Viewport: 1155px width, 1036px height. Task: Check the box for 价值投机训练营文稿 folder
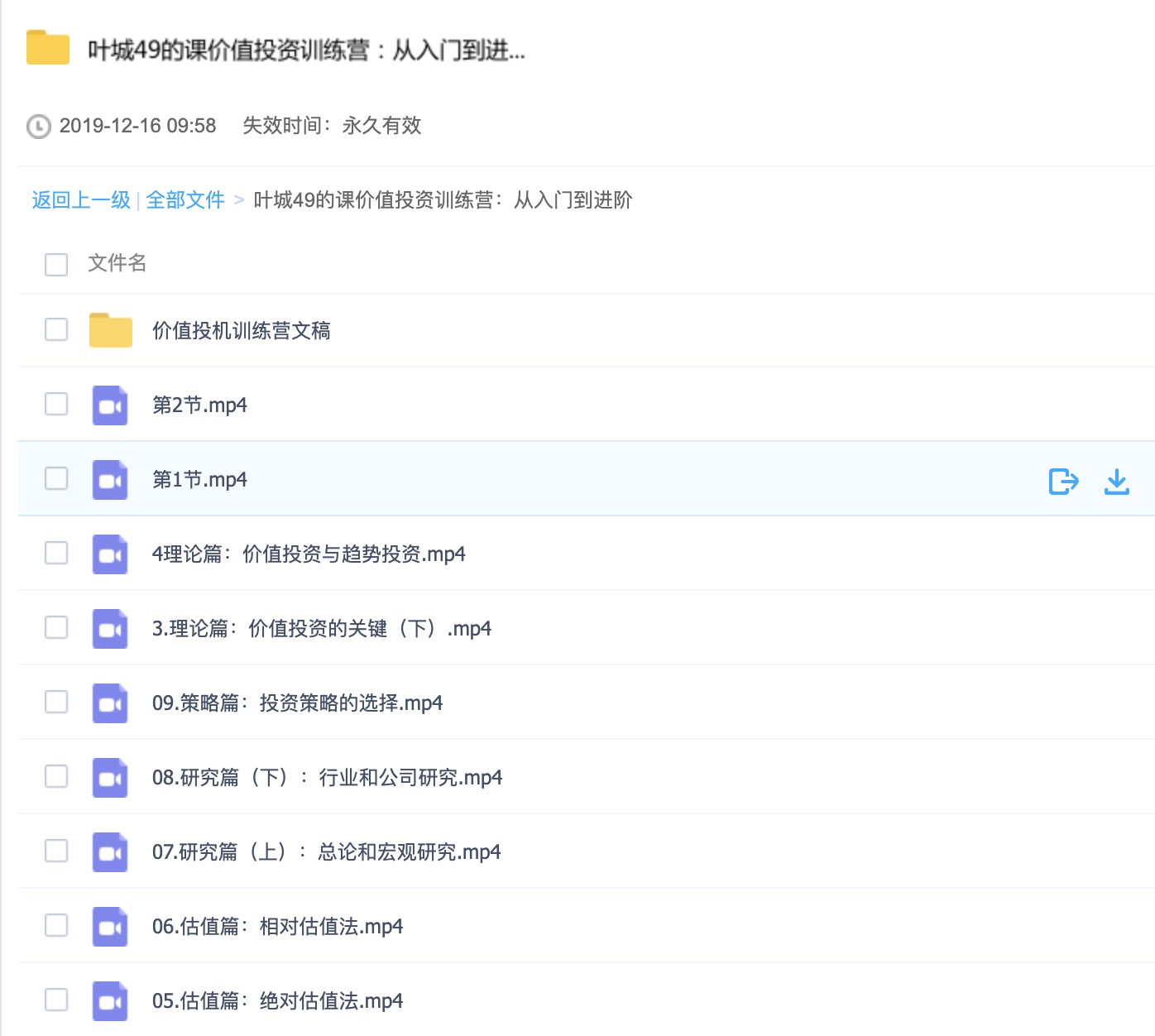point(56,329)
